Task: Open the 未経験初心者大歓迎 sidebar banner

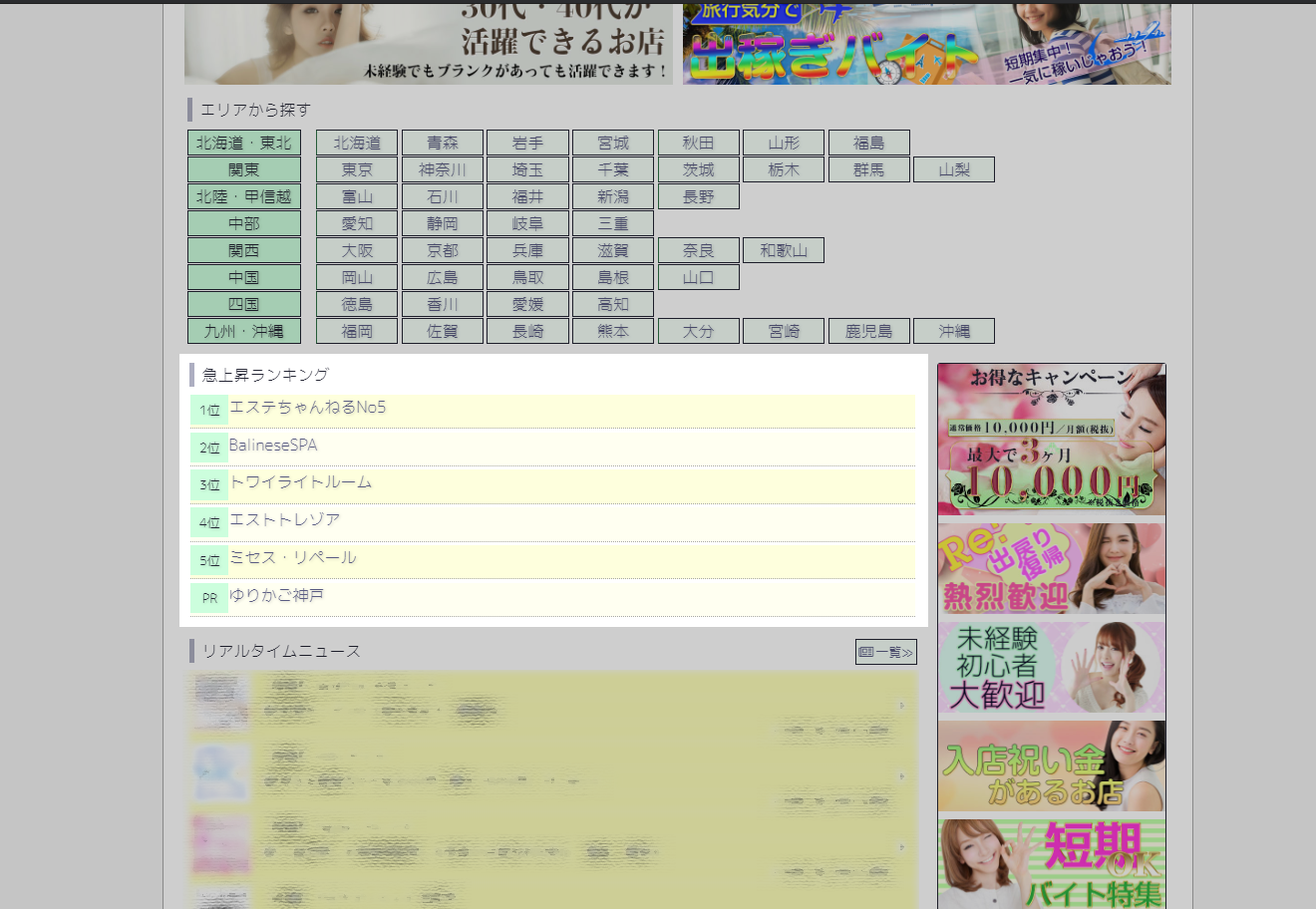Action: coord(1051,668)
